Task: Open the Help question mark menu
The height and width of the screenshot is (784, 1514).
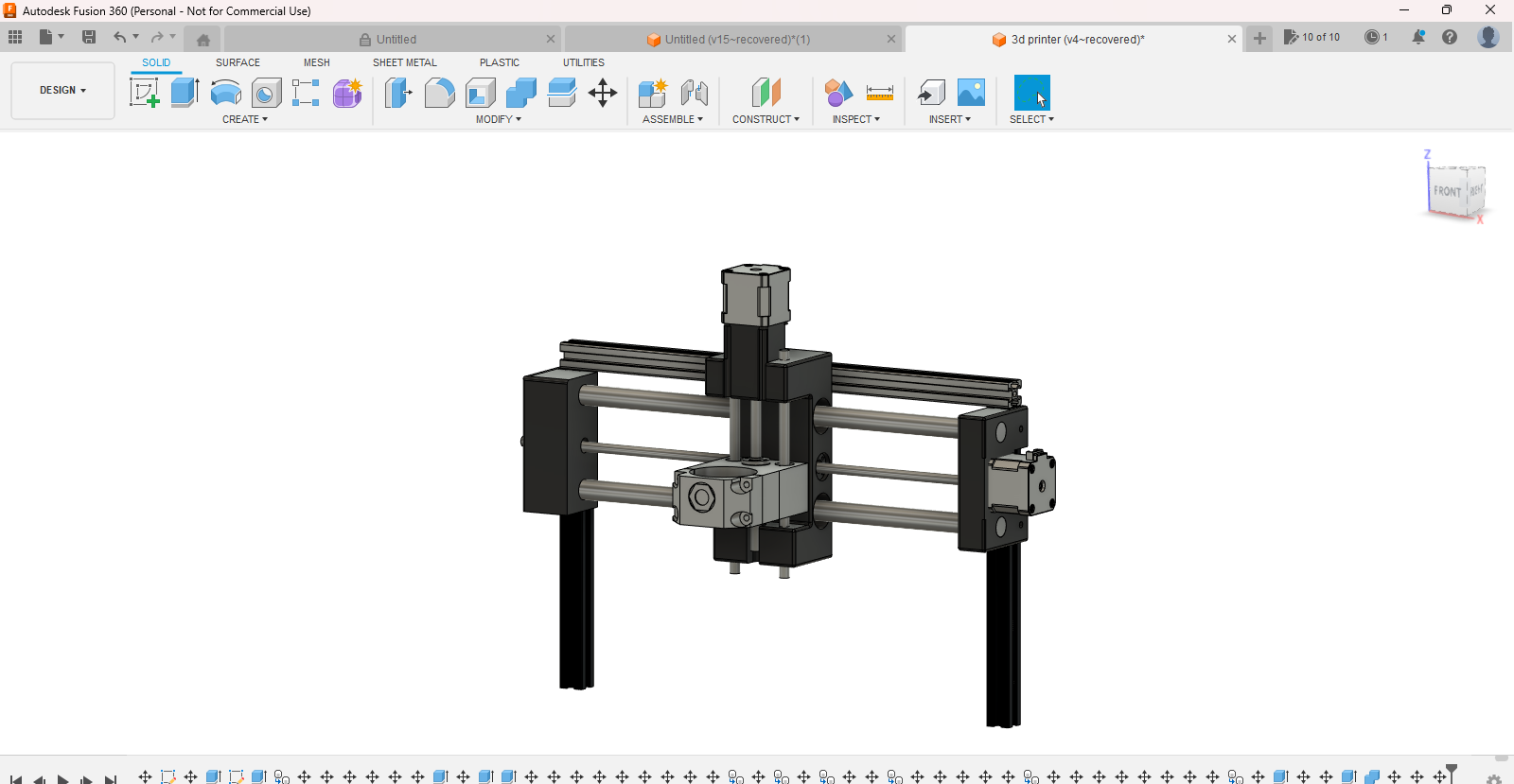Action: click(1450, 37)
